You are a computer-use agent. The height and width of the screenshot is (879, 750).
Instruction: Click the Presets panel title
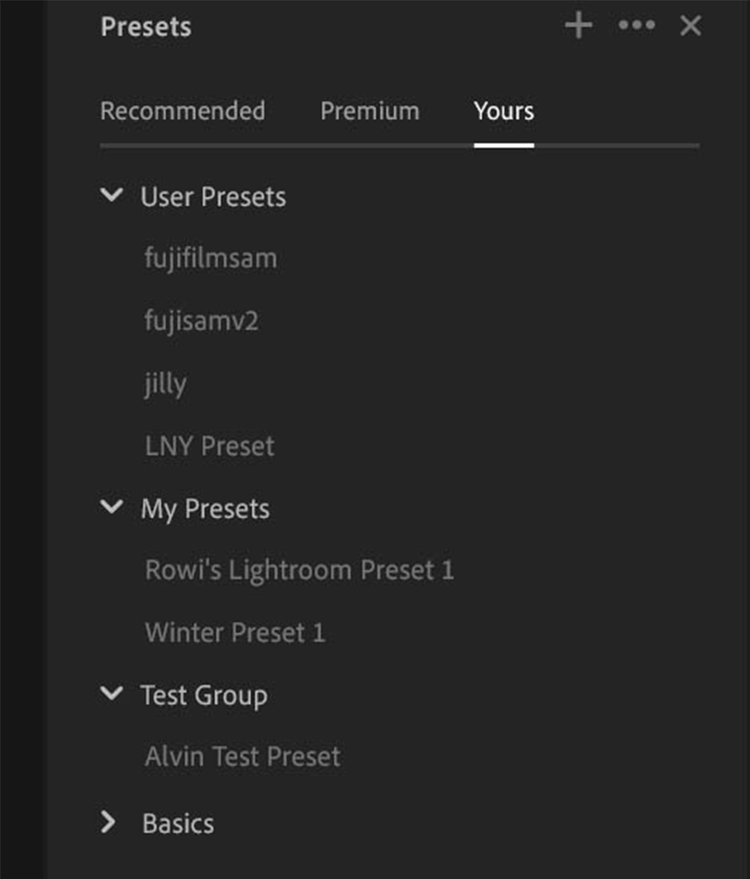click(145, 27)
